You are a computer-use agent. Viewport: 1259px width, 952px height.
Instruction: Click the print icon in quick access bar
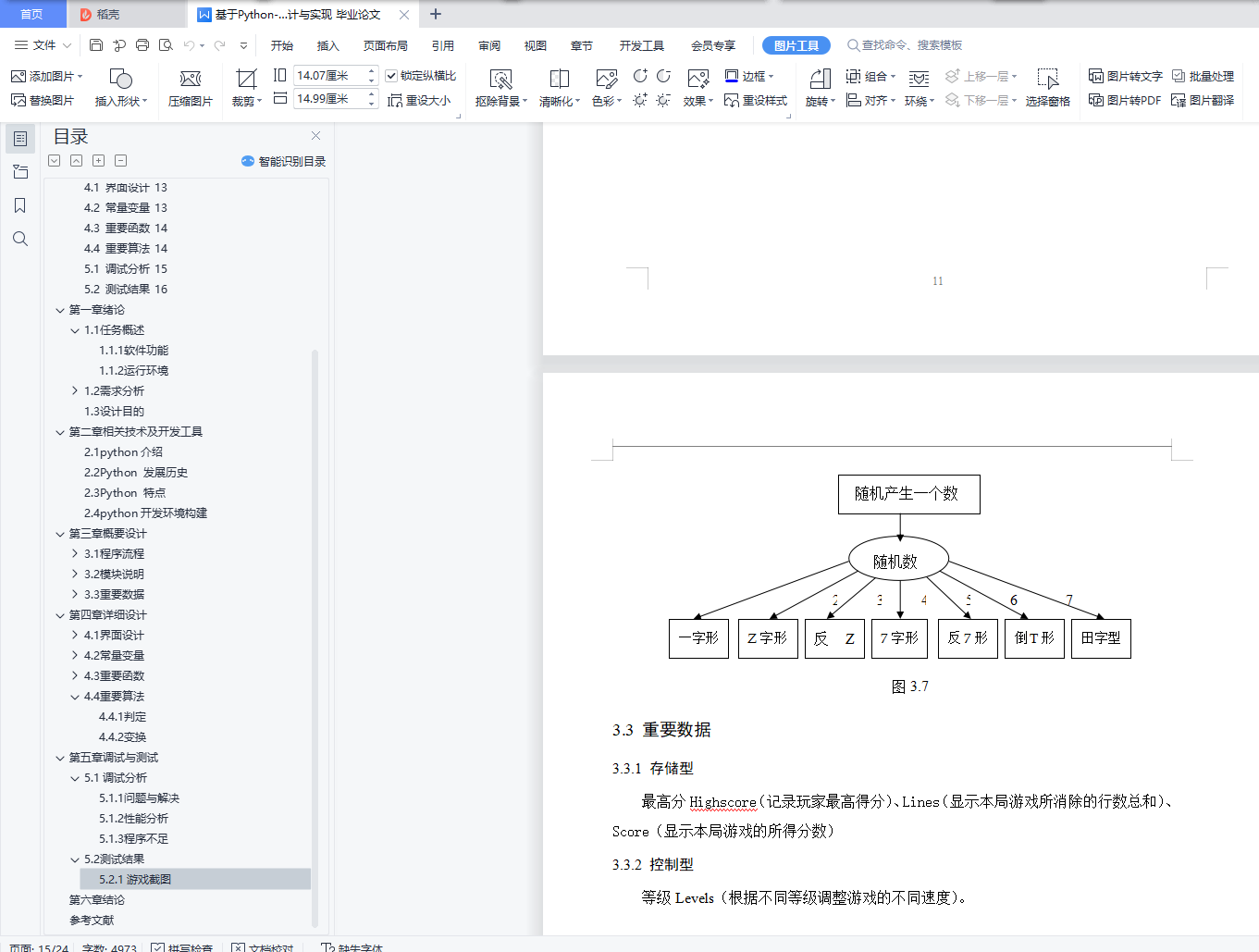tap(142, 44)
